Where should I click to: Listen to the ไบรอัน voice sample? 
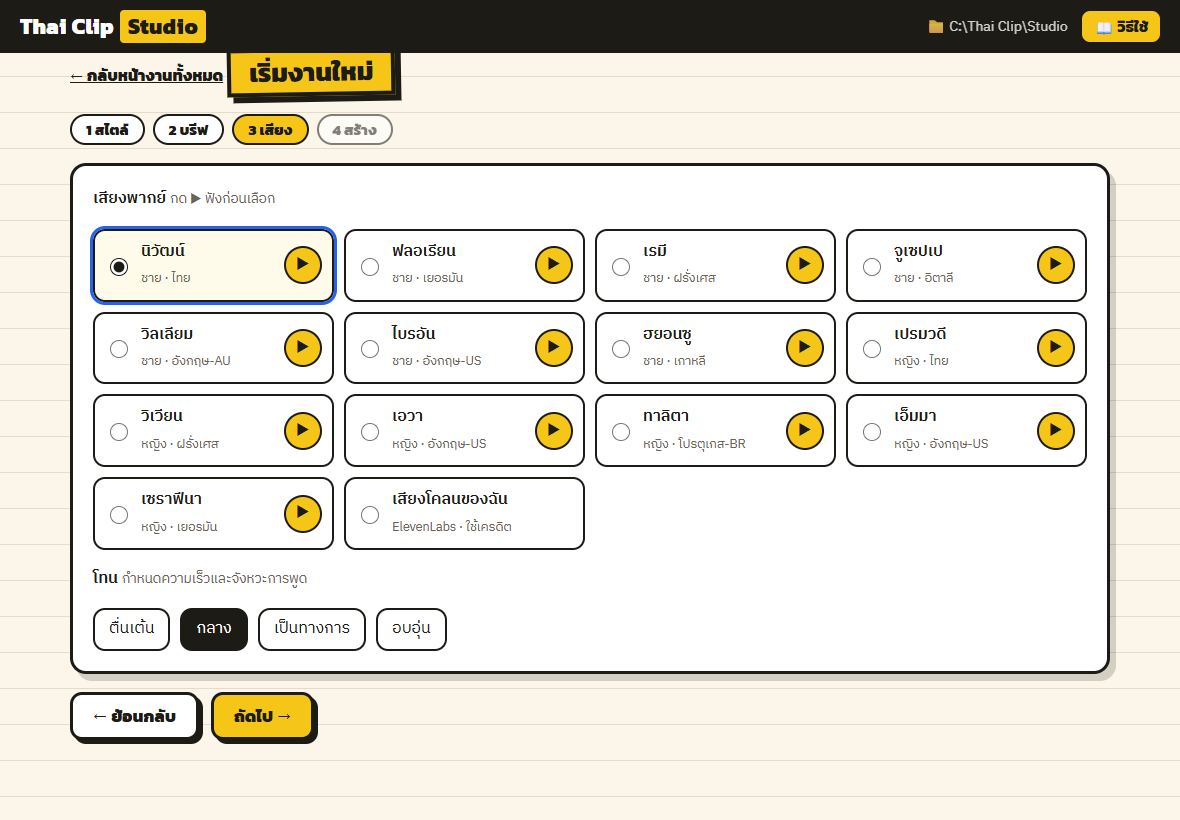tap(554, 348)
